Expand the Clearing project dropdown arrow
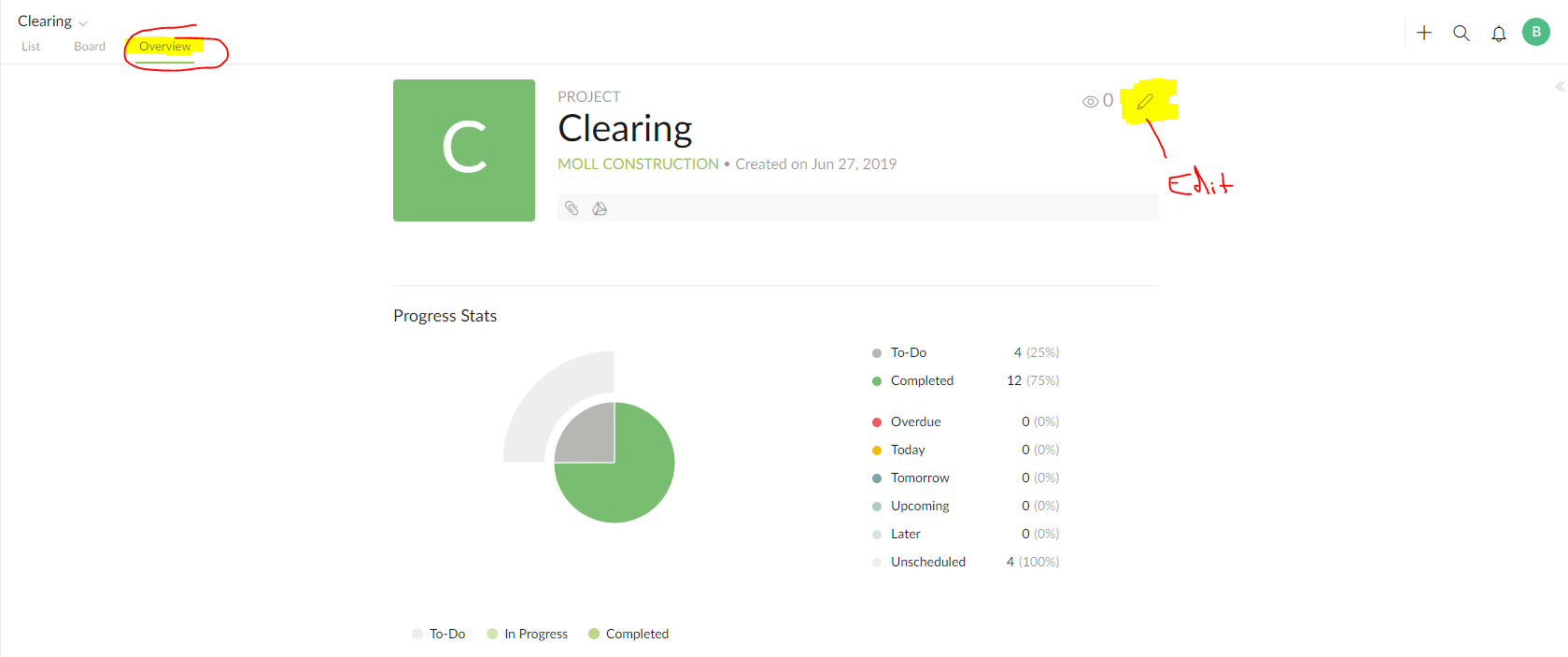Image resolution: width=1568 pixels, height=657 pixels. [x=83, y=23]
